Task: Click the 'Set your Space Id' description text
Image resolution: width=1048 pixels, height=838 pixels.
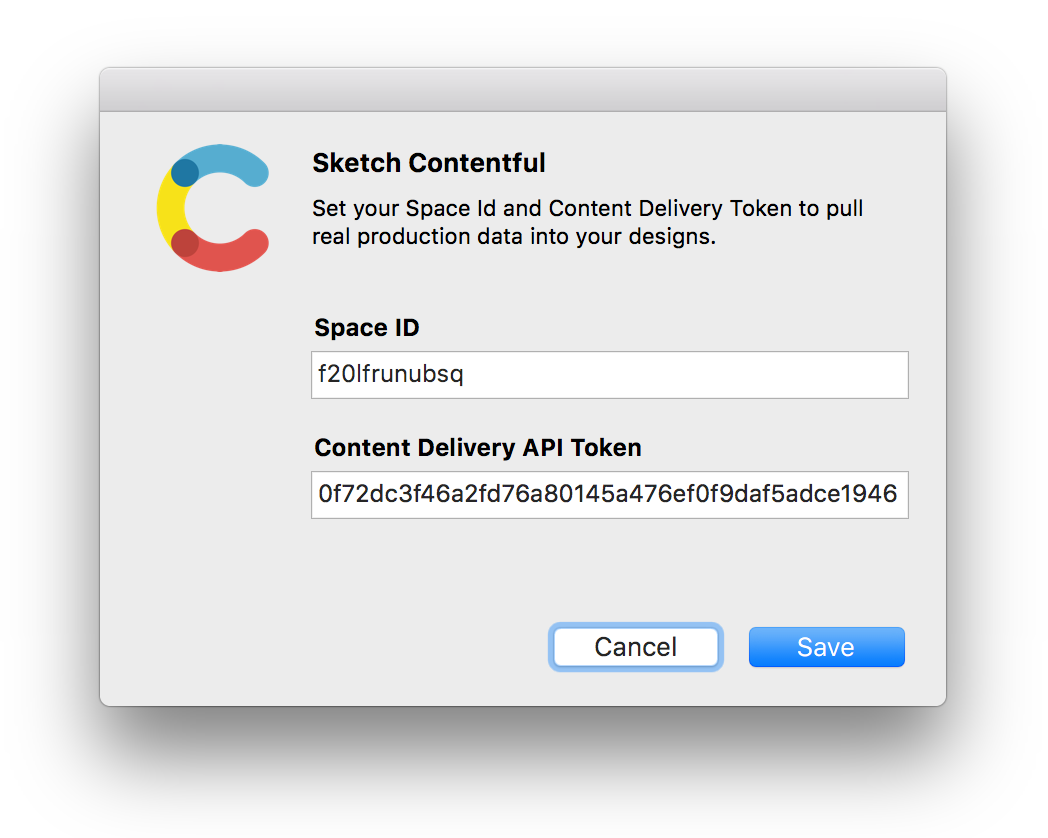Action: (587, 223)
